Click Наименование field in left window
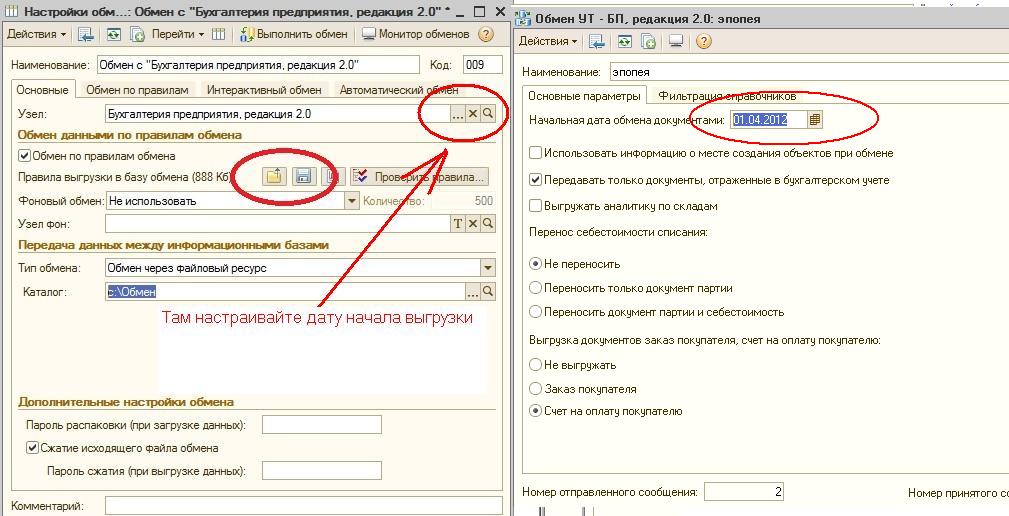 (x=258, y=65)
